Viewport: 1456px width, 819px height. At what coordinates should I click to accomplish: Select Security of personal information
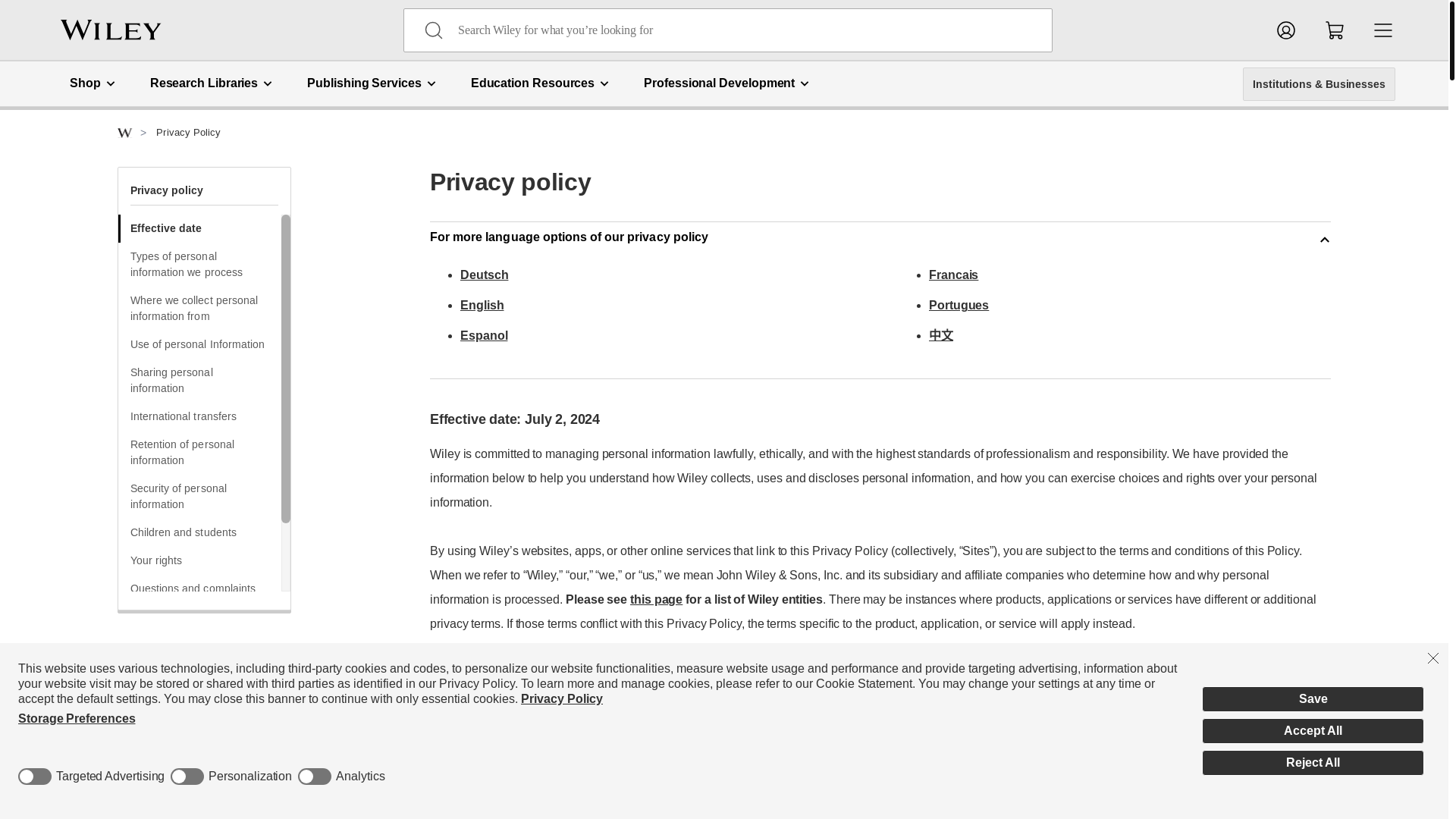pos(178,496)
